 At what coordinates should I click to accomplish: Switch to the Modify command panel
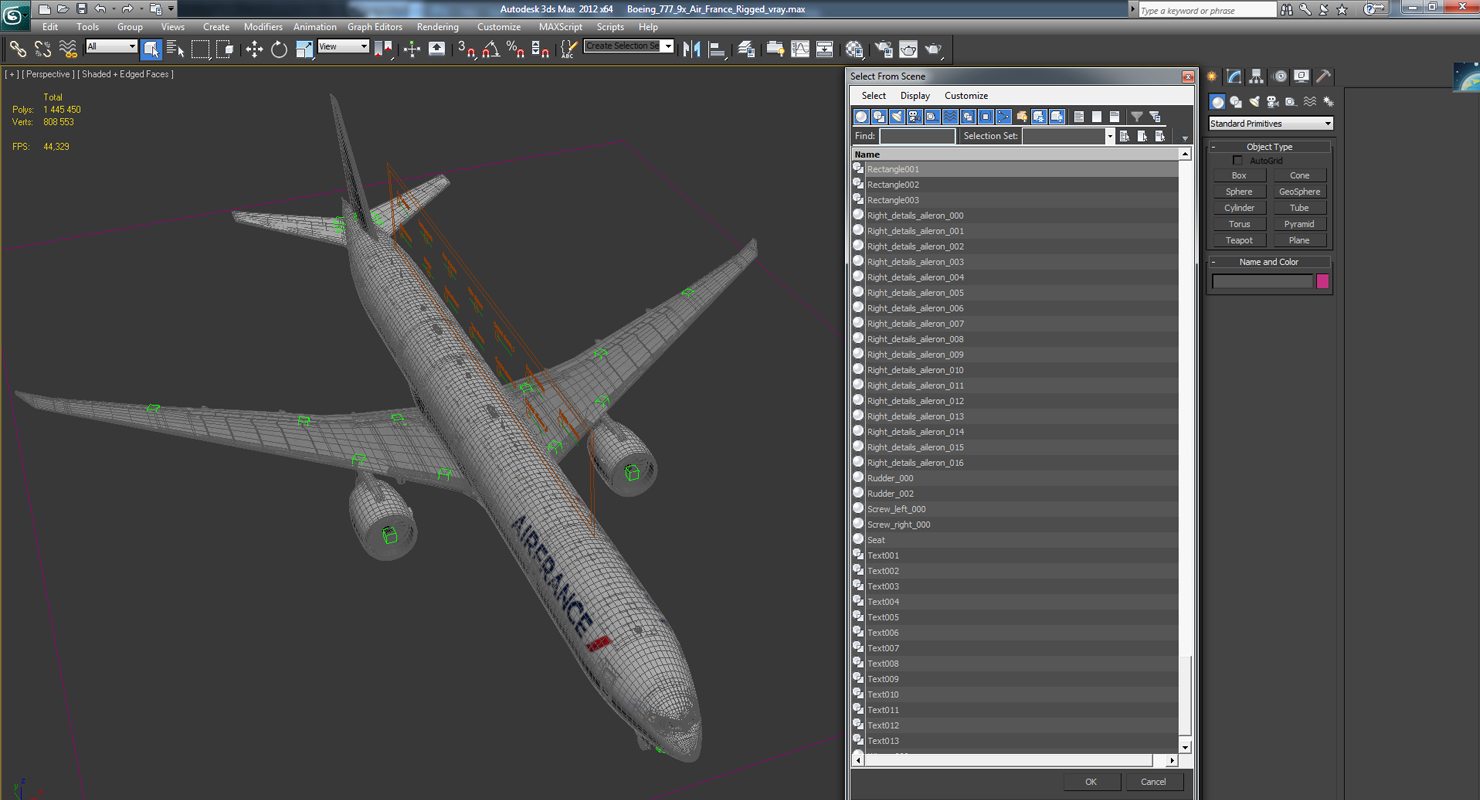1234,76
